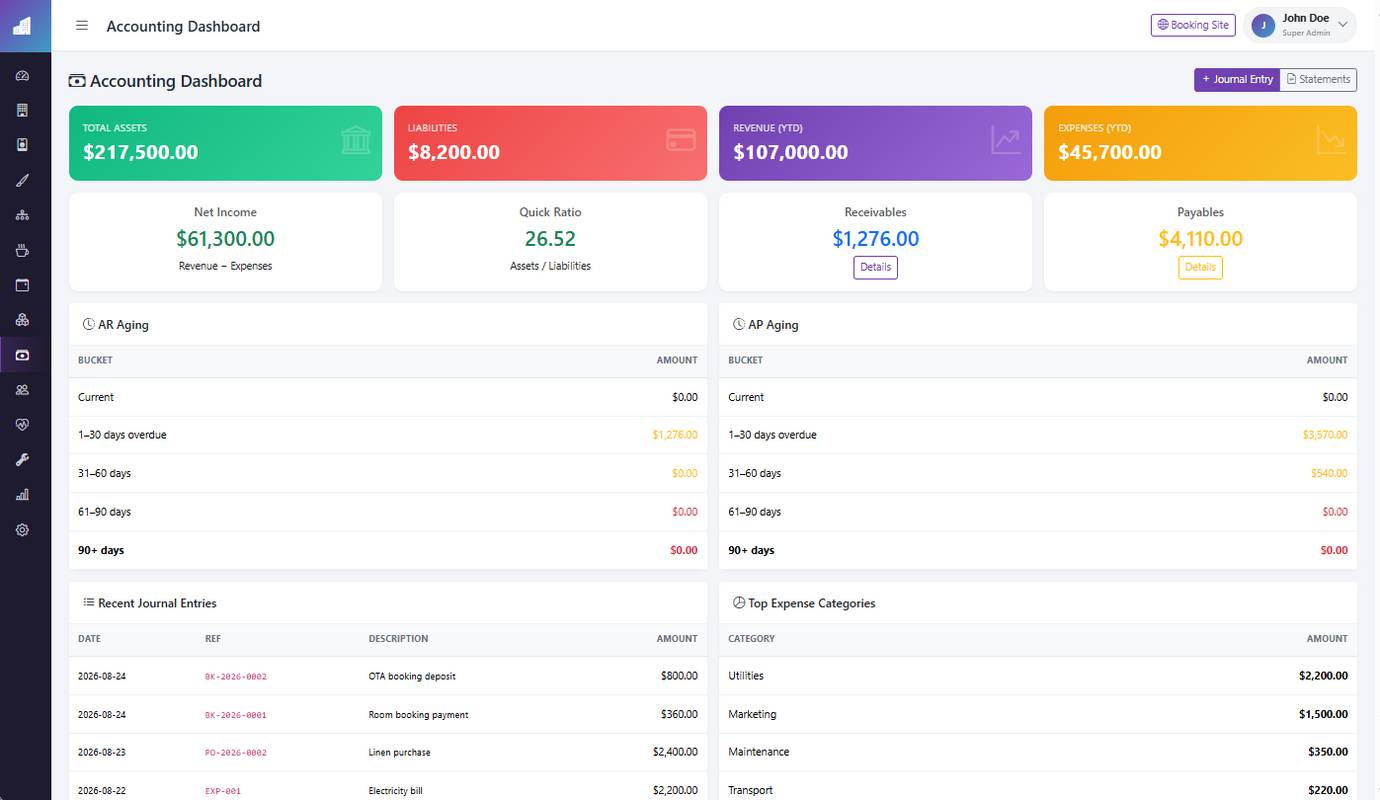Click Details button under Payables
Image resolution: width=1380 pixels, height=800 pixels.
tap(1200, 267)
